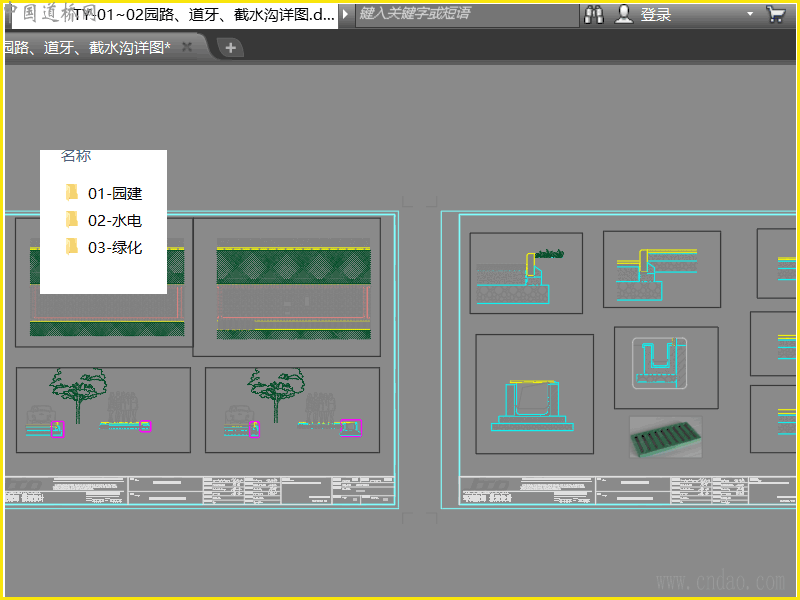Close the 园路、道牙、截水沟详图 drawing tab
800x600 pixels.
tap(187, 47)
